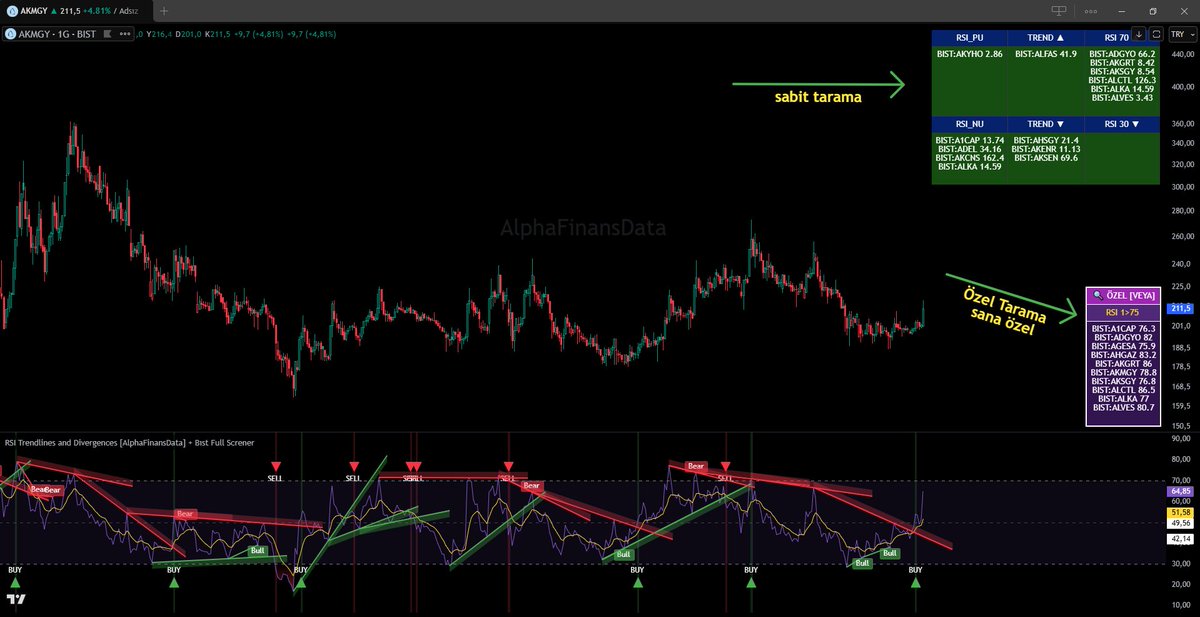Click the SELL marker arrow on the RSI panel

pos(277,465)
